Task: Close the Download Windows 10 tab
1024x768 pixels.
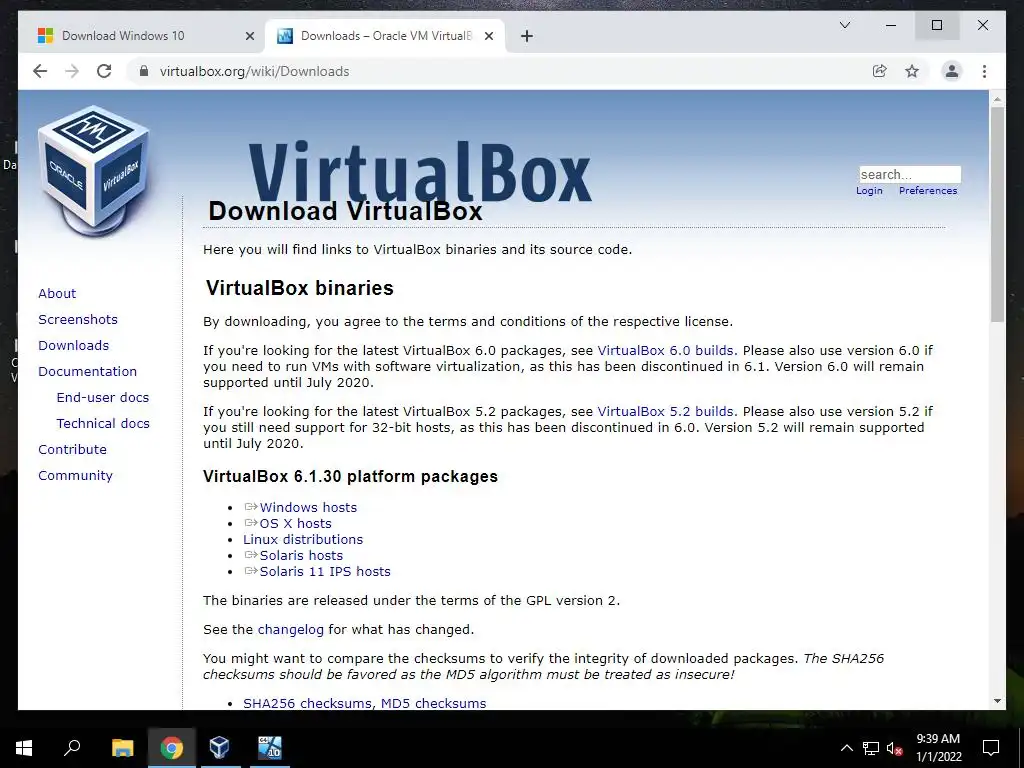Action: [249, 36]
